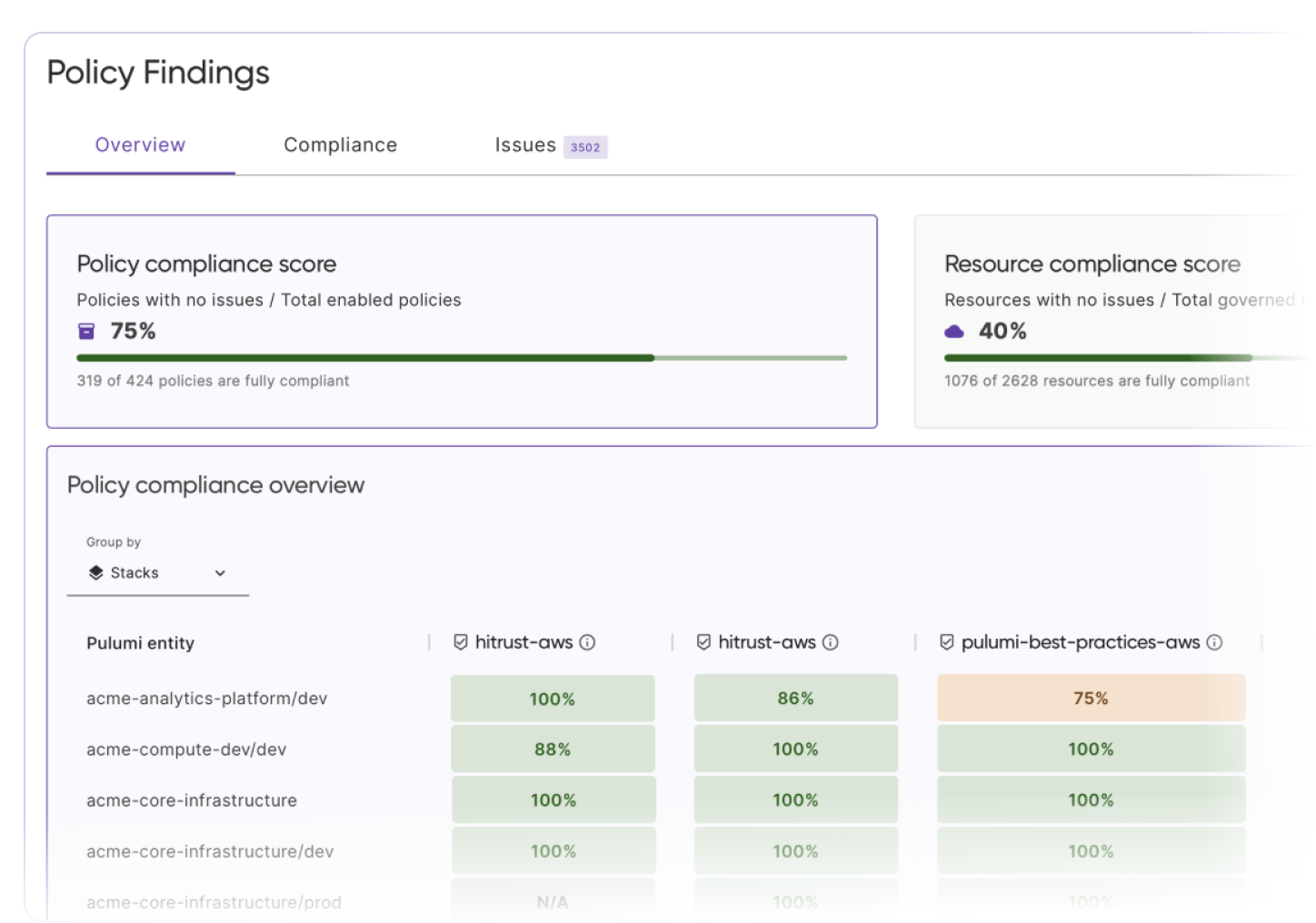
Task: Open the Issues tab
Action: (x=525, y=144)
